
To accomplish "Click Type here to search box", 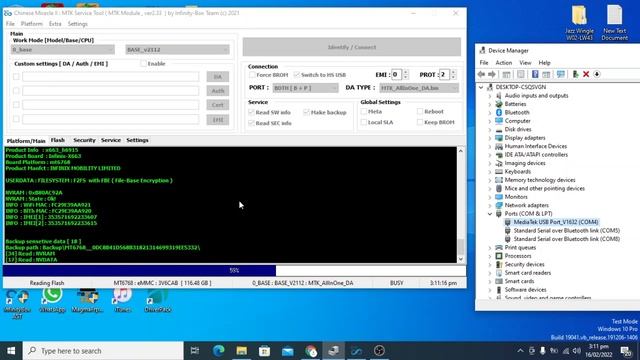I will [x=103, y=351].
